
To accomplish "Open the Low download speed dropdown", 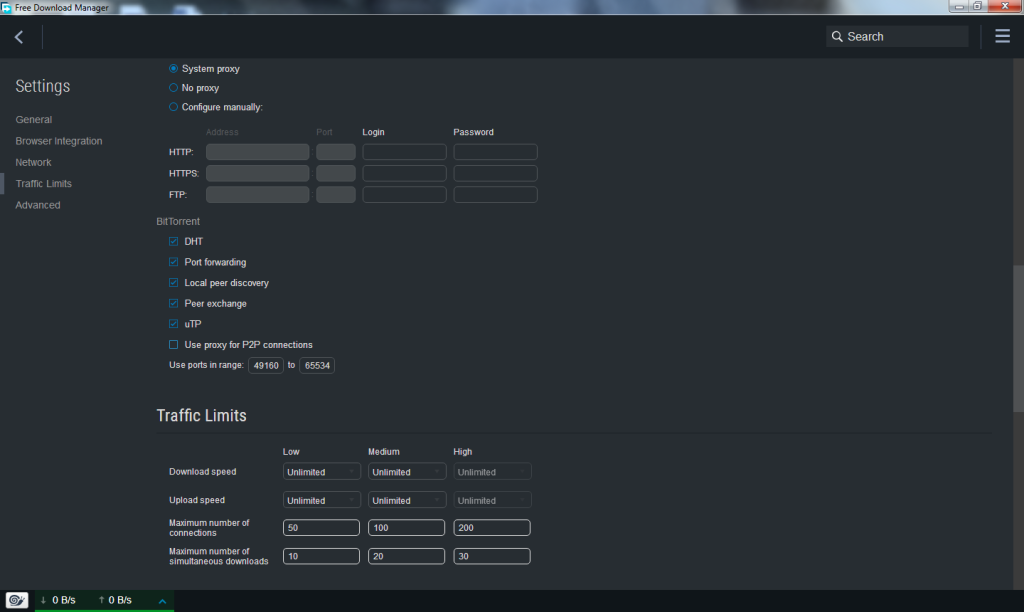I will [x=321, y=471].
